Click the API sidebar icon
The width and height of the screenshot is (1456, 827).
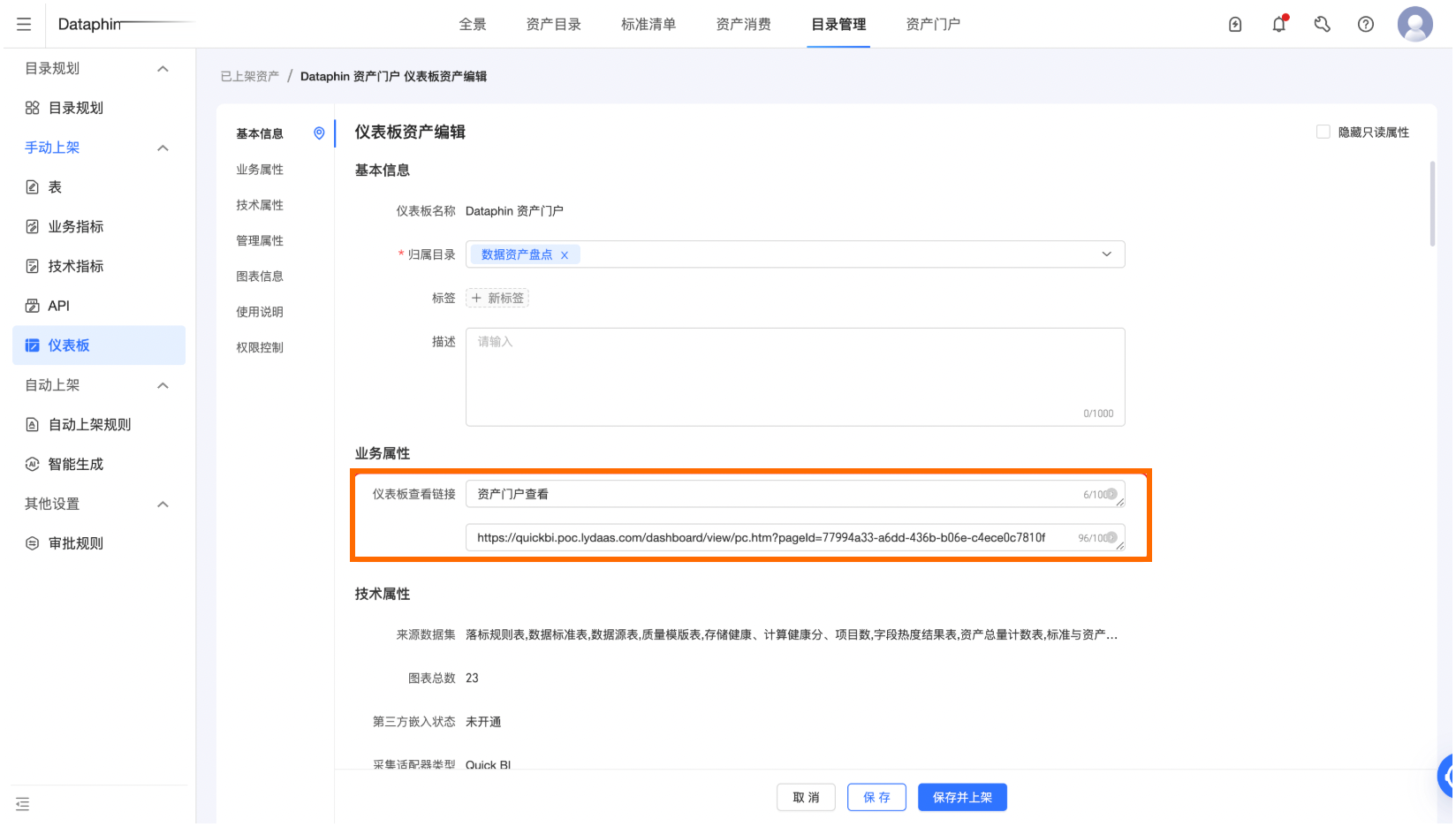33,306
